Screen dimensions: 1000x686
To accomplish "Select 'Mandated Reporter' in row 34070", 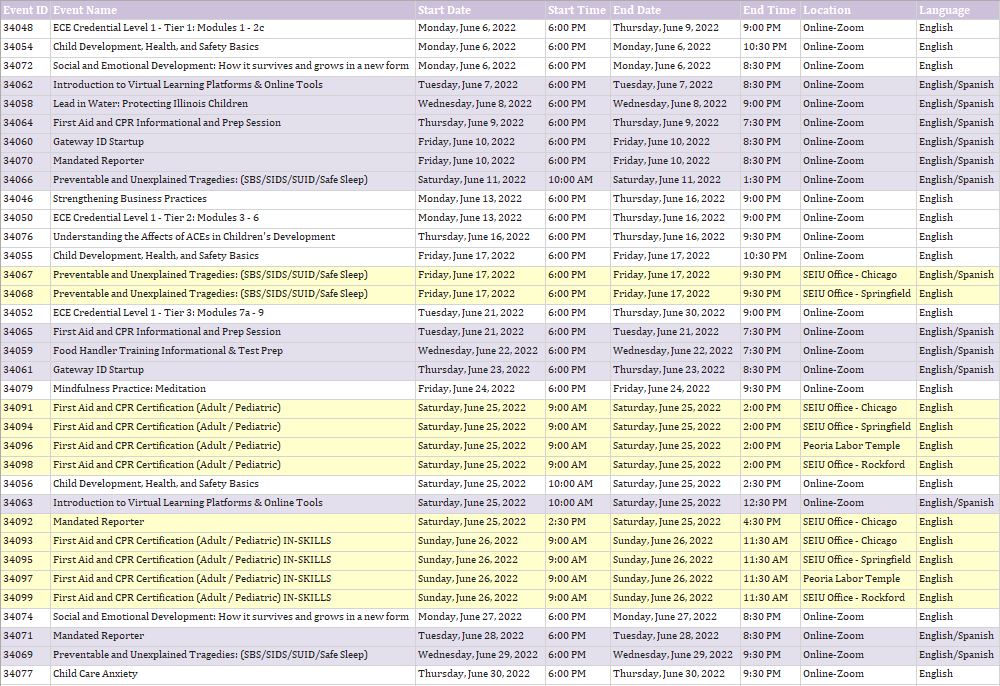I will (98, 161).
